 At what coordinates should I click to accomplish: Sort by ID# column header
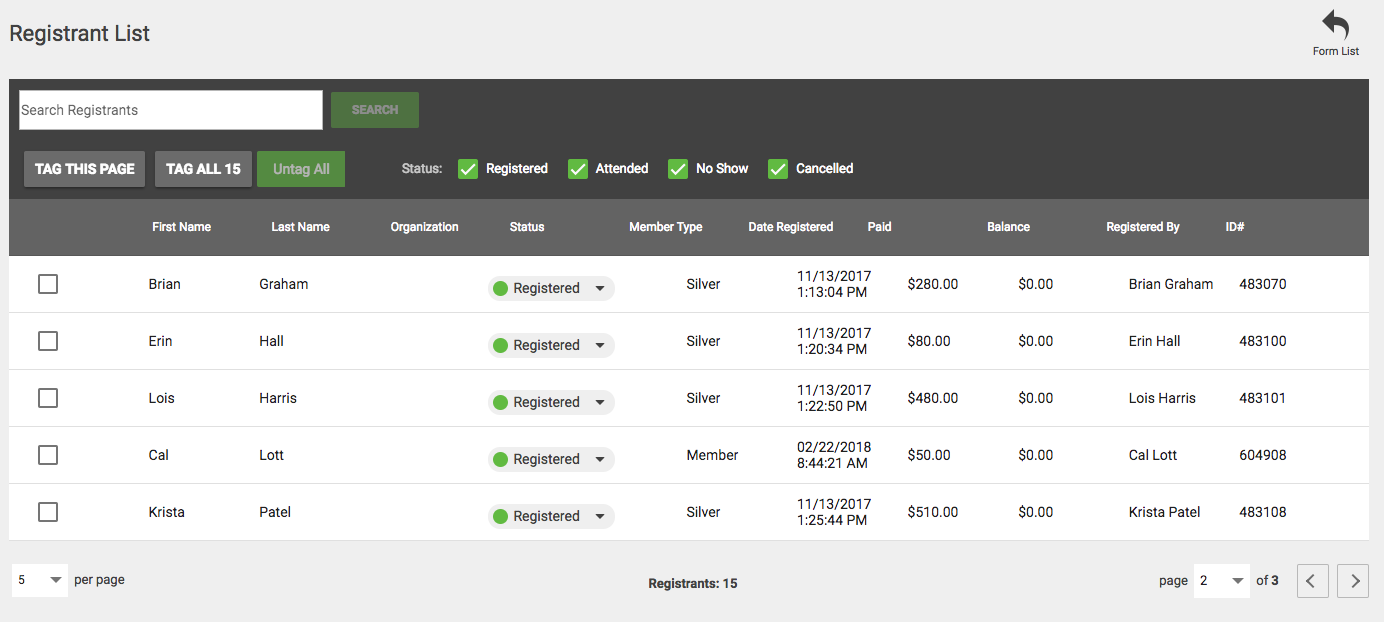click(x=1235, y=227)
